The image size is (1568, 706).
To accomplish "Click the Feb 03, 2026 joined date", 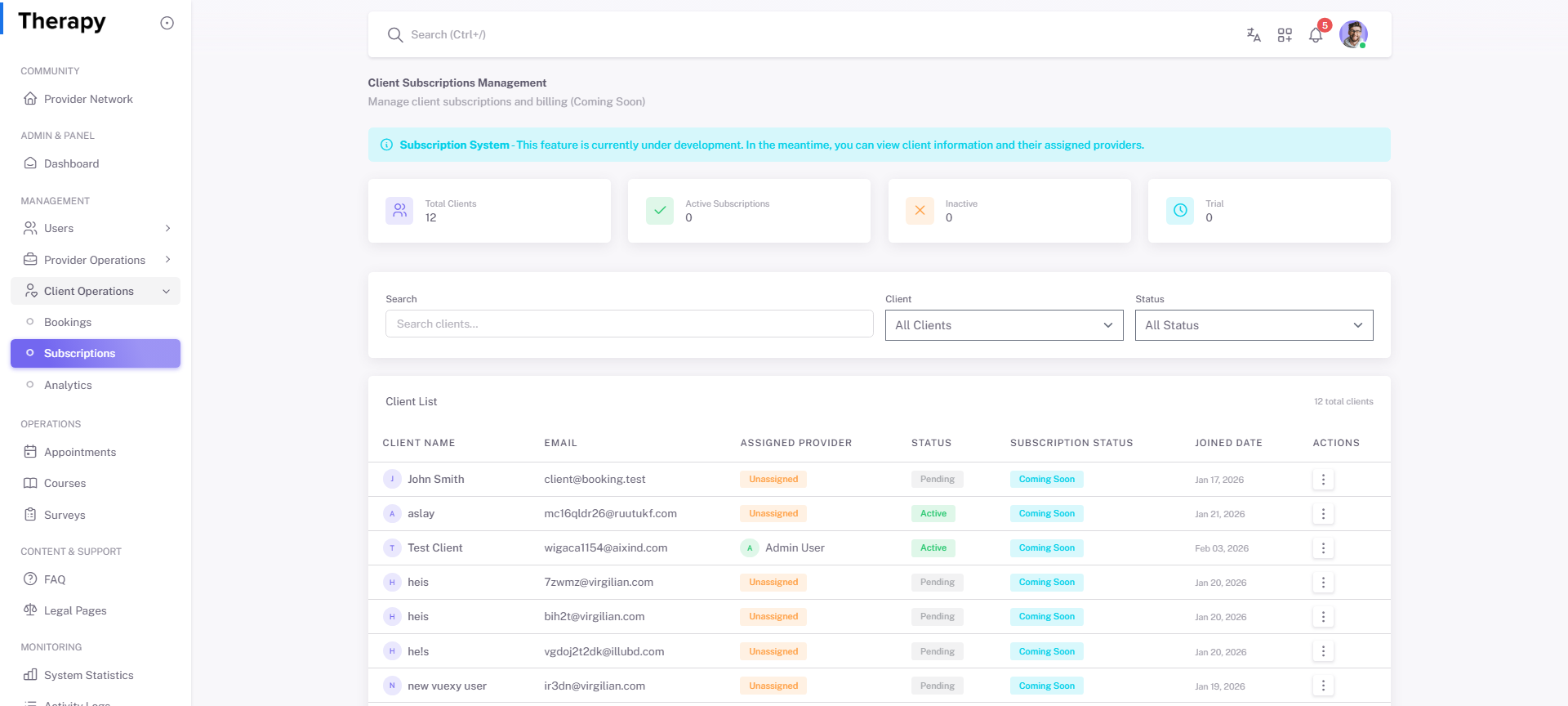I will click(x=1222, y=548).
